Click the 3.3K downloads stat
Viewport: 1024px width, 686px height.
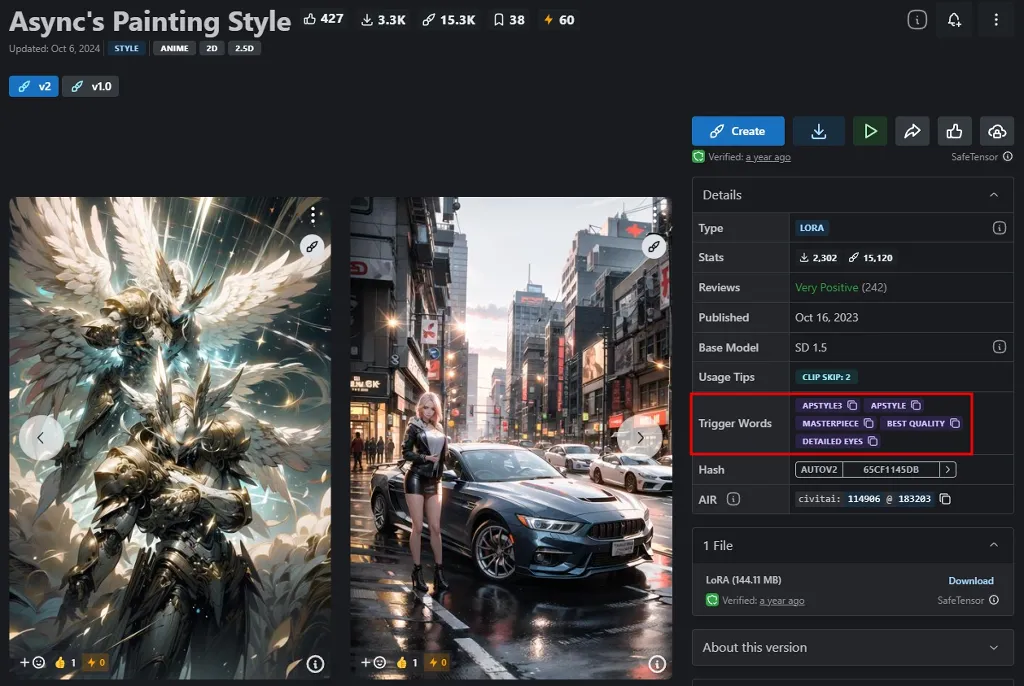click(x=383, y=20)
